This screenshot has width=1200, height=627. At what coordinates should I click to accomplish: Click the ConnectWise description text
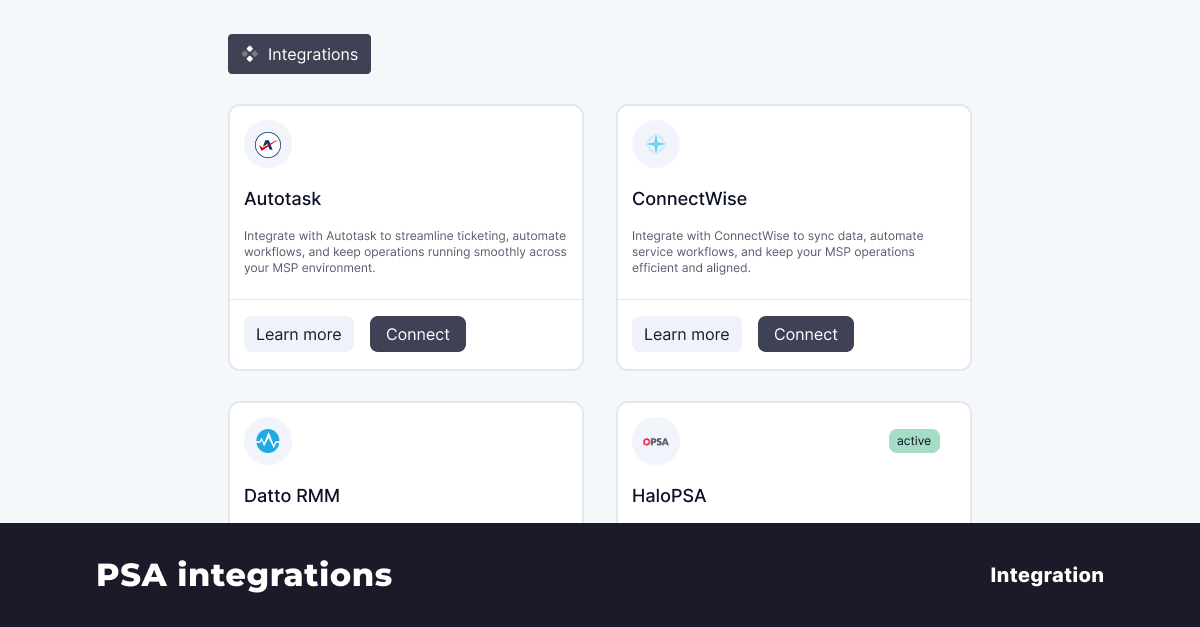778,252
